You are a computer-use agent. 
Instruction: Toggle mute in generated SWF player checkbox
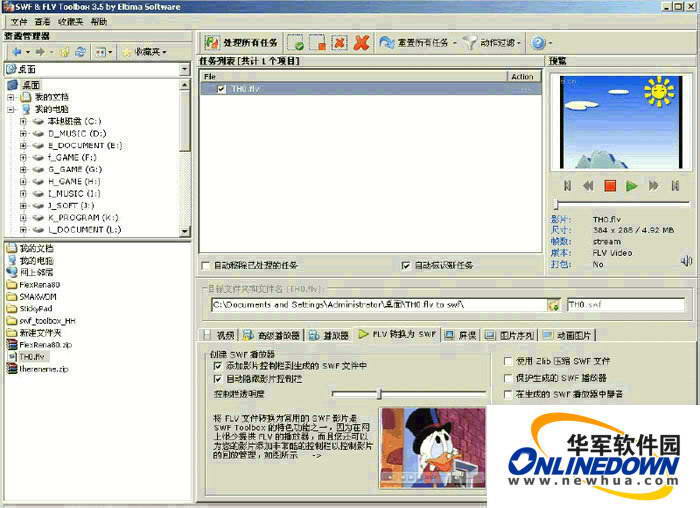pyautogui.click(x=508, y=394)
